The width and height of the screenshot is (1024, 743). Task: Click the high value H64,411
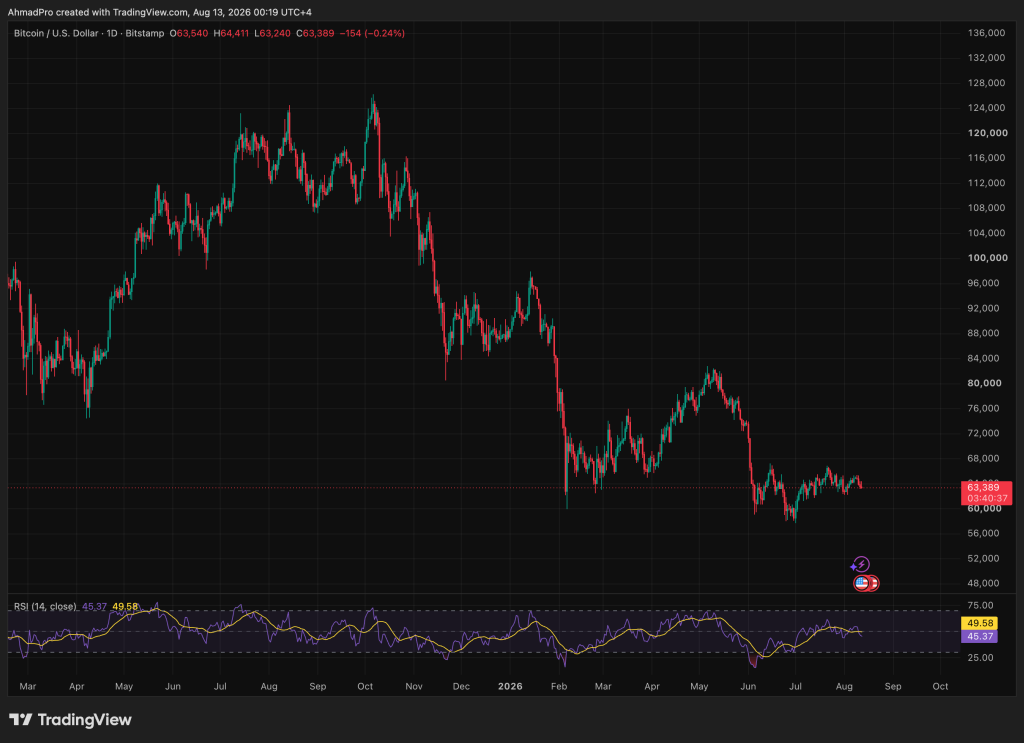[231, 33]
